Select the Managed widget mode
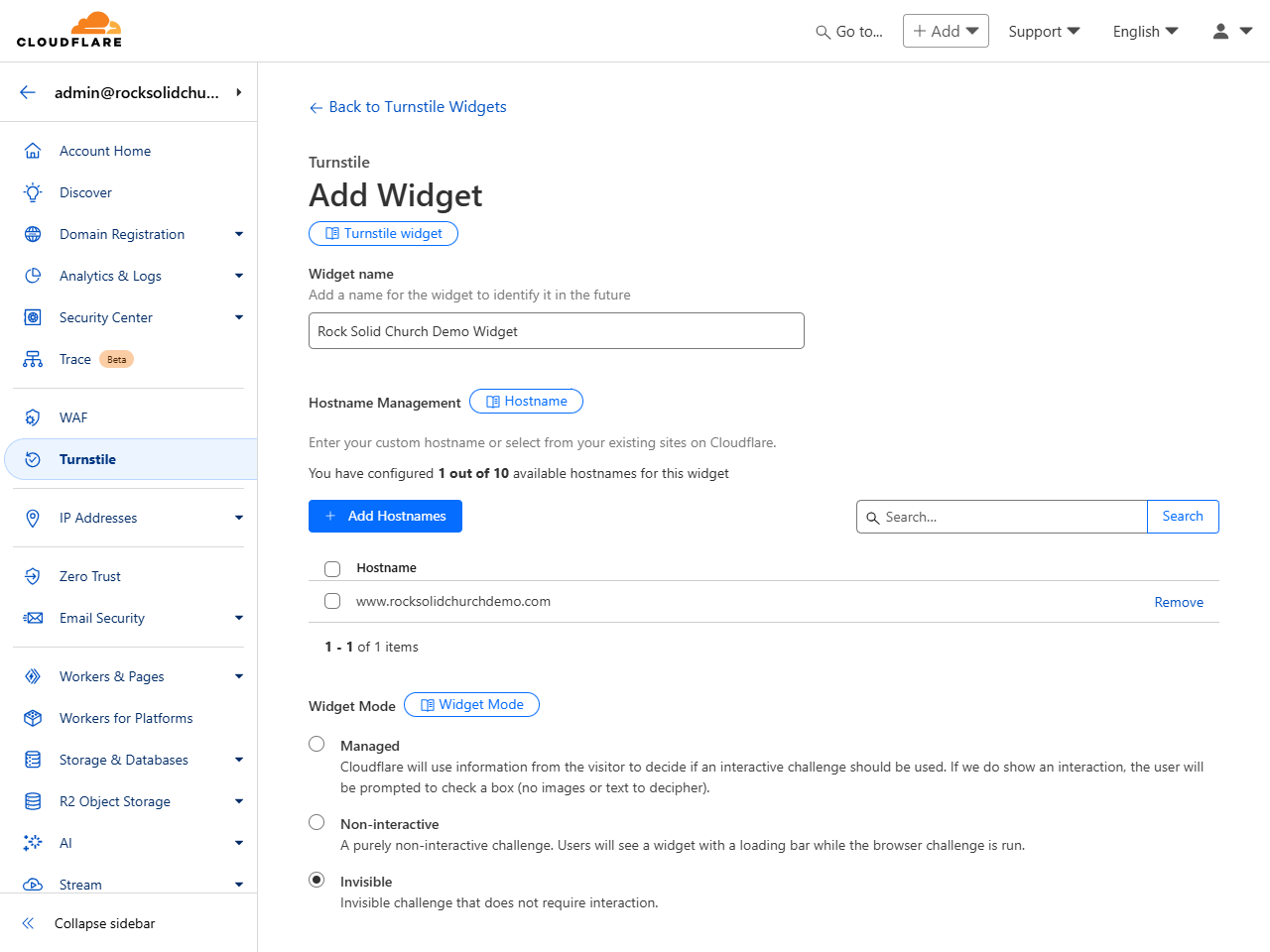The image size is (1270, 952). (317, 744)
